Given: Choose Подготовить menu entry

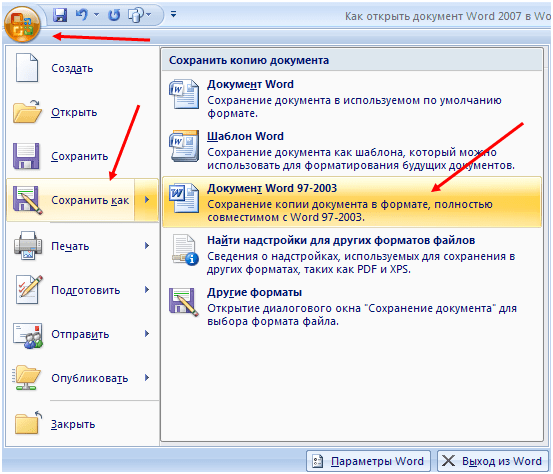Looking at the screenshot, I should click(x=86, y=290).
